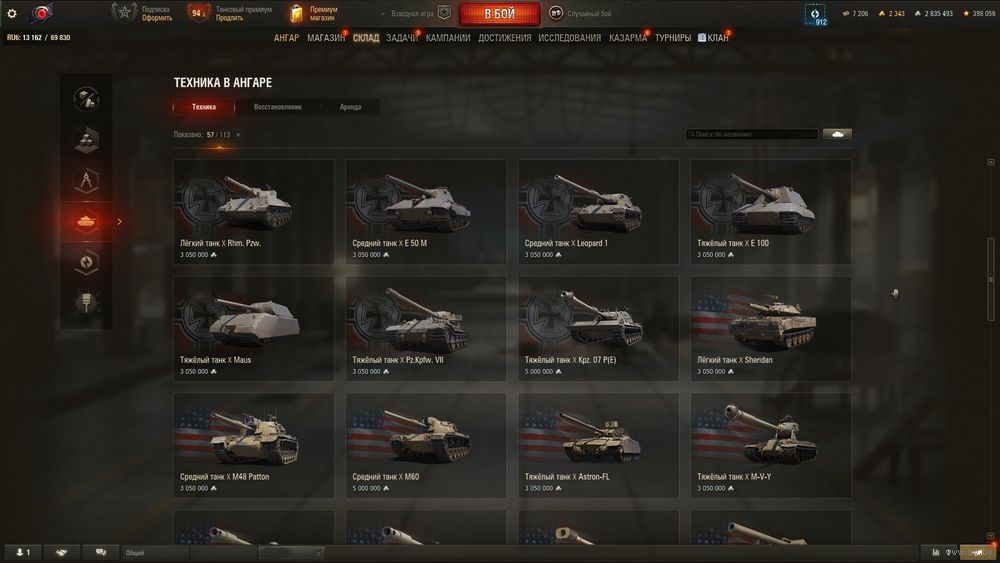Click the blue 912 currency exchange icon
1000x563 pixels.
815,15
